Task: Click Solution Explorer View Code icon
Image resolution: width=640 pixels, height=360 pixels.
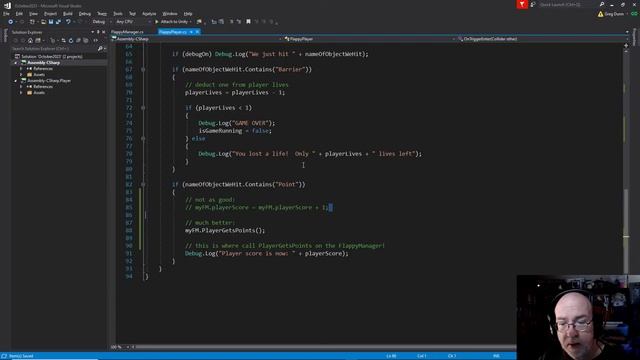Action: click(x=96, y=40)
